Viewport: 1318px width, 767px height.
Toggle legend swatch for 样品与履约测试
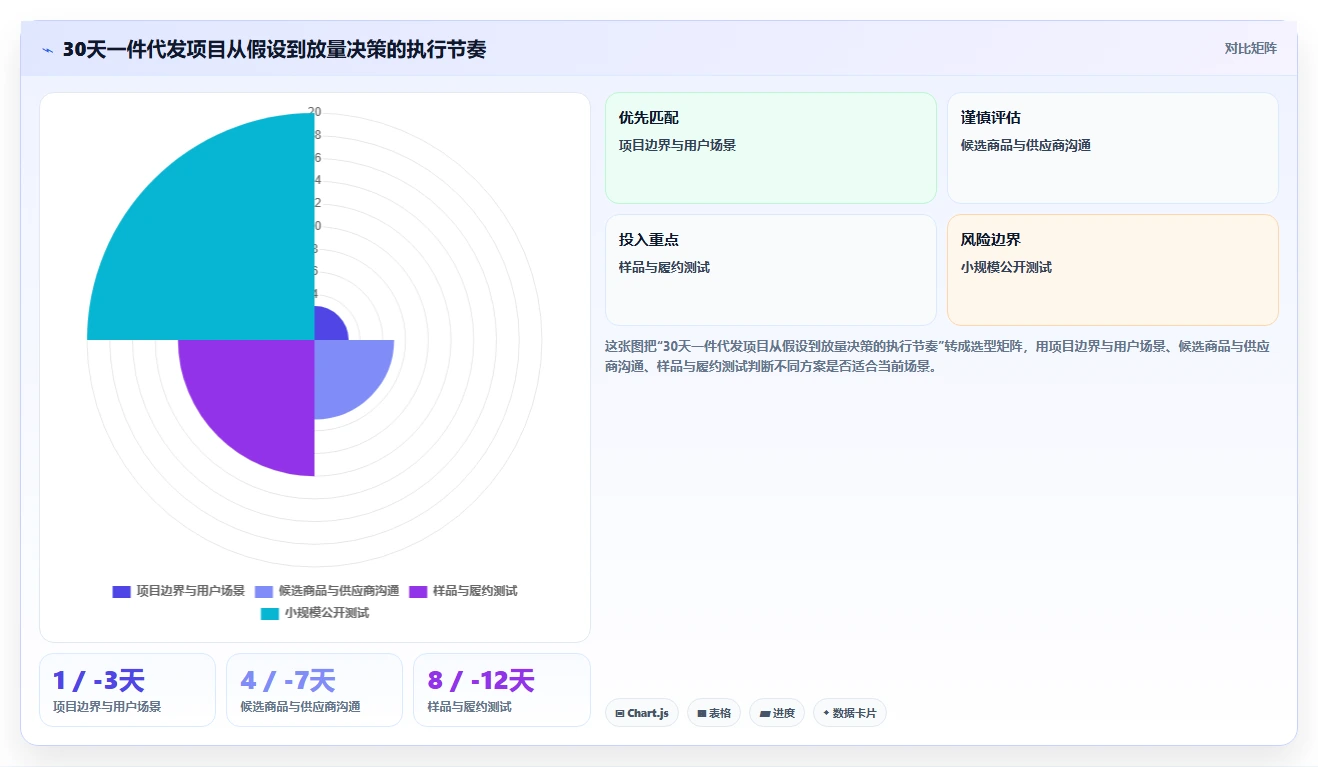point(418,591)
